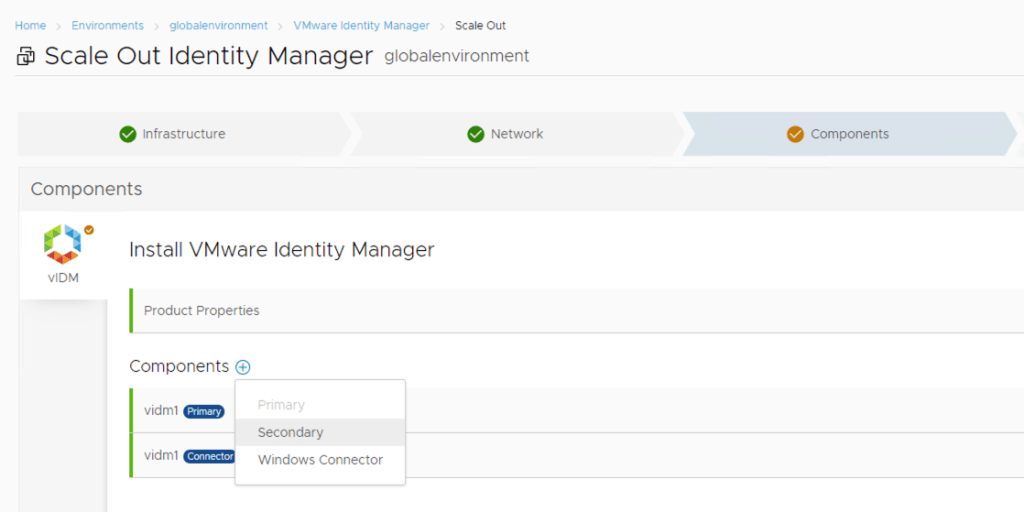The height and width of the screenshot is (512, 1024).
Task: Go to the Infrastructure wizard step
Action: [183, 134]
